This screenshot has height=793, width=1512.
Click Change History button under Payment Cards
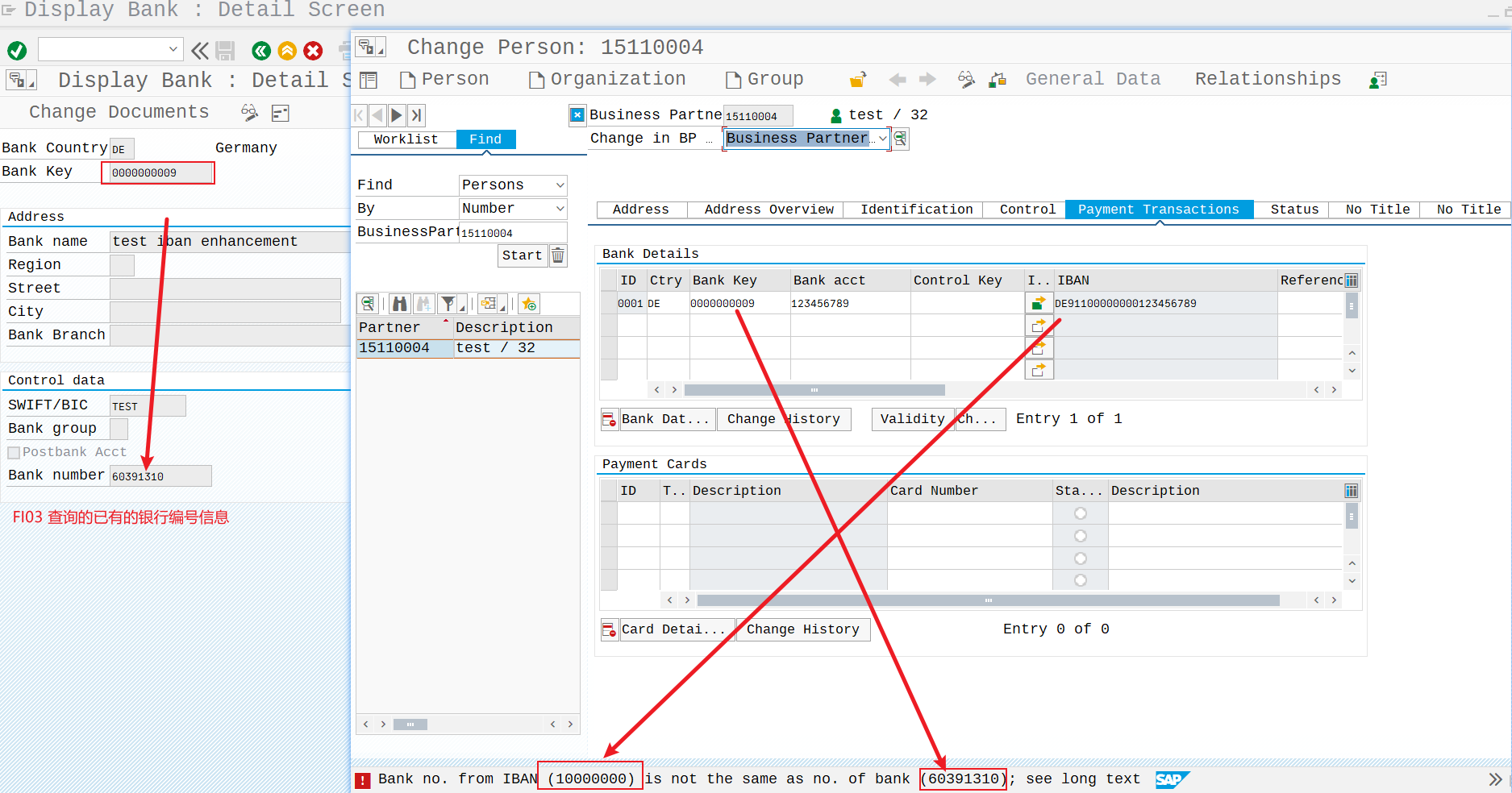click(x=803, y=630)
